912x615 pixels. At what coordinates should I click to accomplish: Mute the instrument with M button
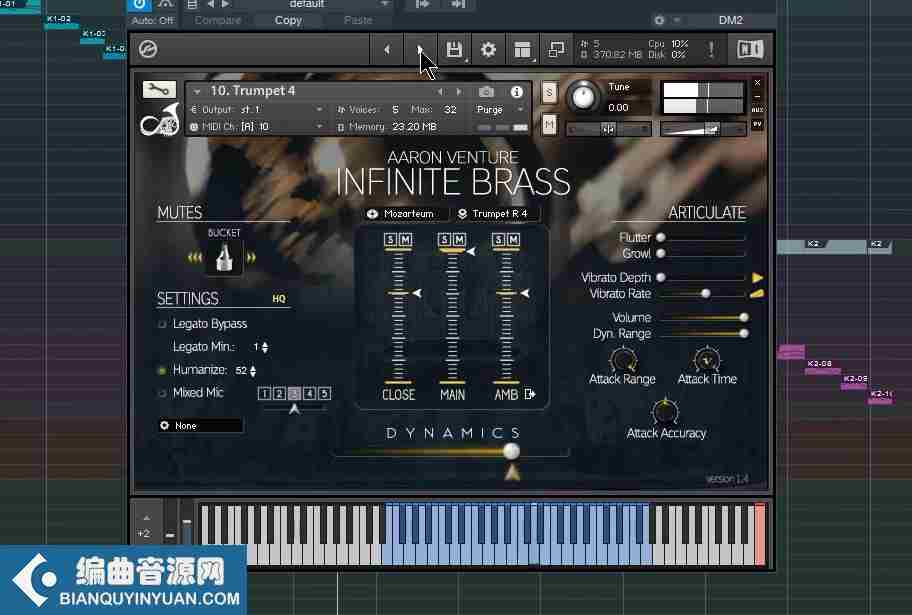(x=548, y=124)
